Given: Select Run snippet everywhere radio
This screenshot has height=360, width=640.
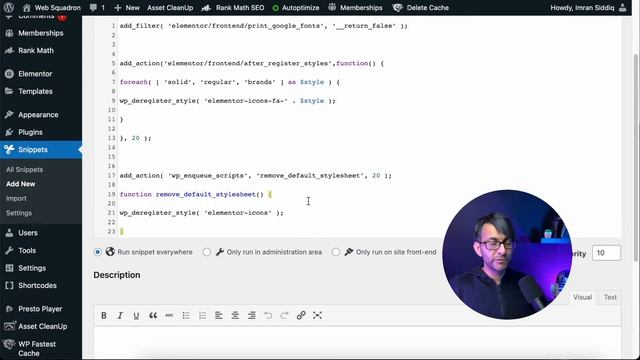Looking at the screenshot, I should point(97,252).
